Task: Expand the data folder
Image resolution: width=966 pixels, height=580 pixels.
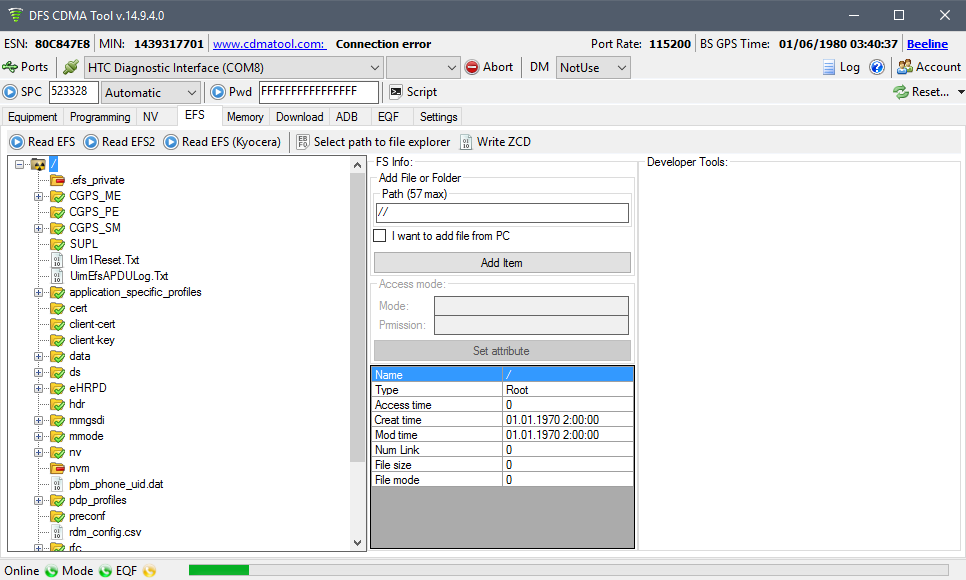Action: click(x=38, y=357)
